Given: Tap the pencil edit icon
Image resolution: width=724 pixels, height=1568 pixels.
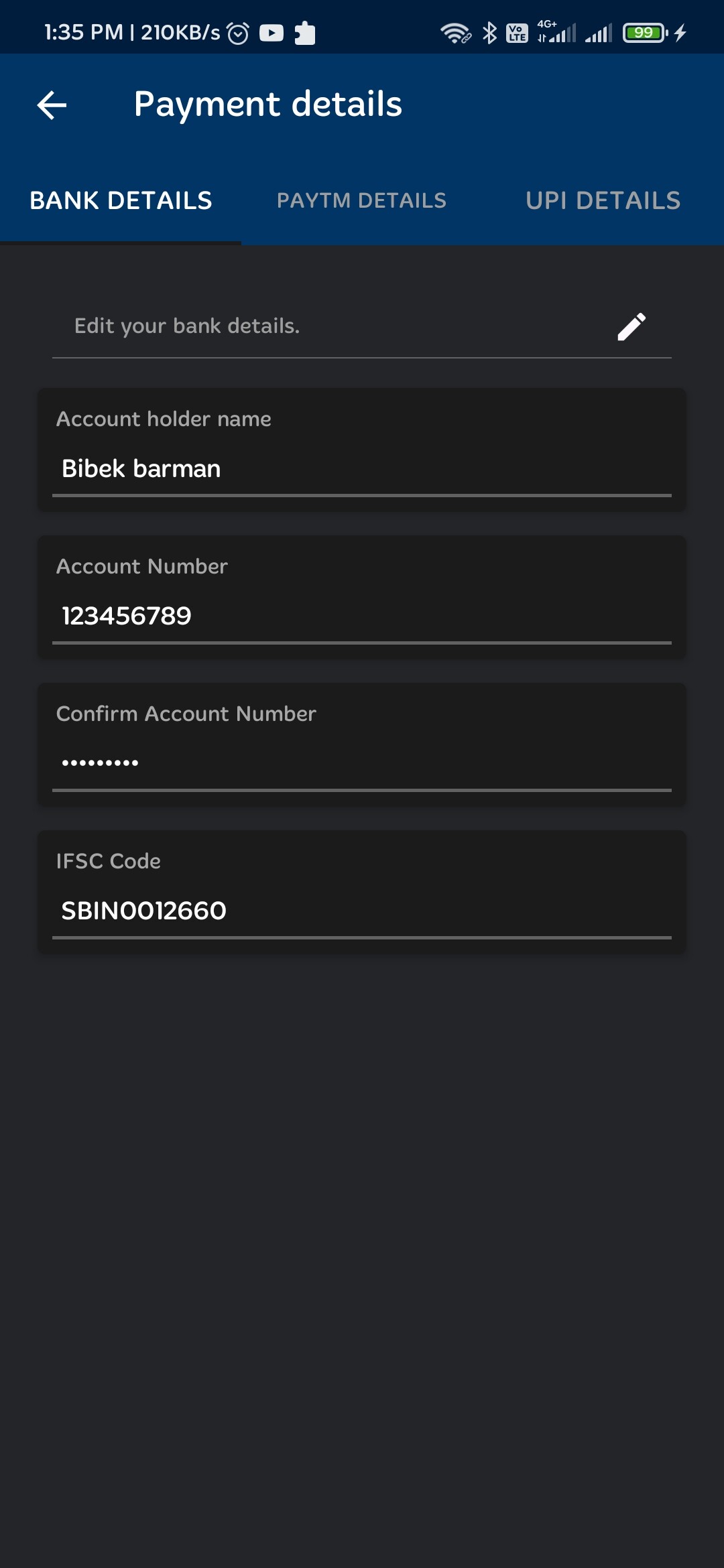Looking at the screenshot, I should [631, 327].
